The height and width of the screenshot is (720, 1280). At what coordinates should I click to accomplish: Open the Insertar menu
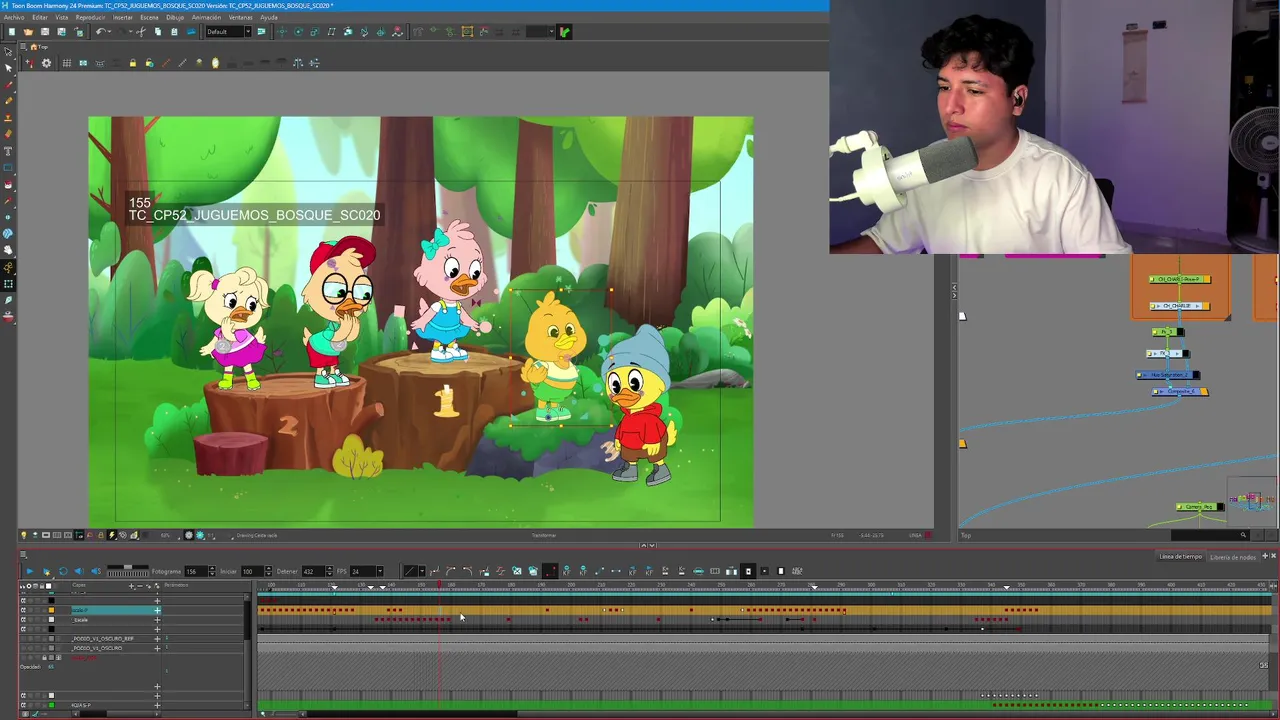coord(122,17)
